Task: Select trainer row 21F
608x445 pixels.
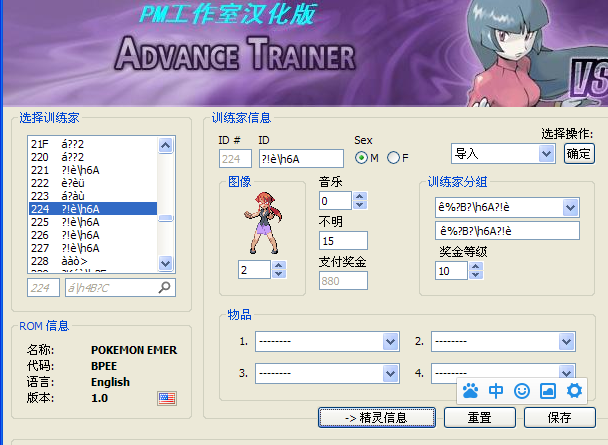Action: pyautogui.click(x=93, y=144)
